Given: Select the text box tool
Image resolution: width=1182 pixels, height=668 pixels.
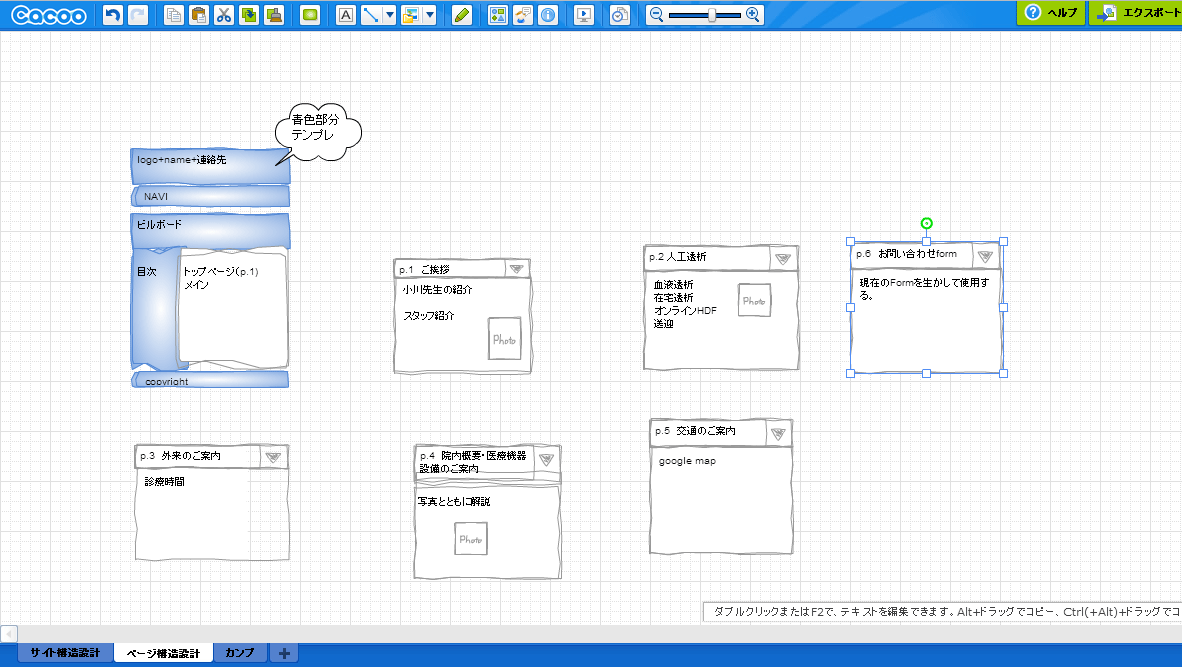Looking at the screenshot, I should 346,15.
